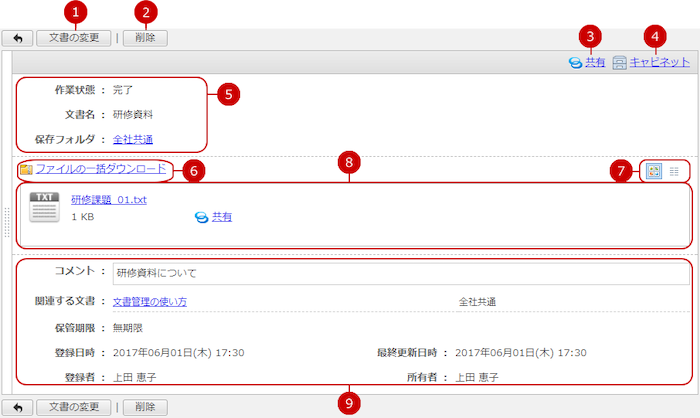Click the top 文書の変更 button
Viewport: 700px width, 418px height.
pyautogui.click(x=74, y=38)
